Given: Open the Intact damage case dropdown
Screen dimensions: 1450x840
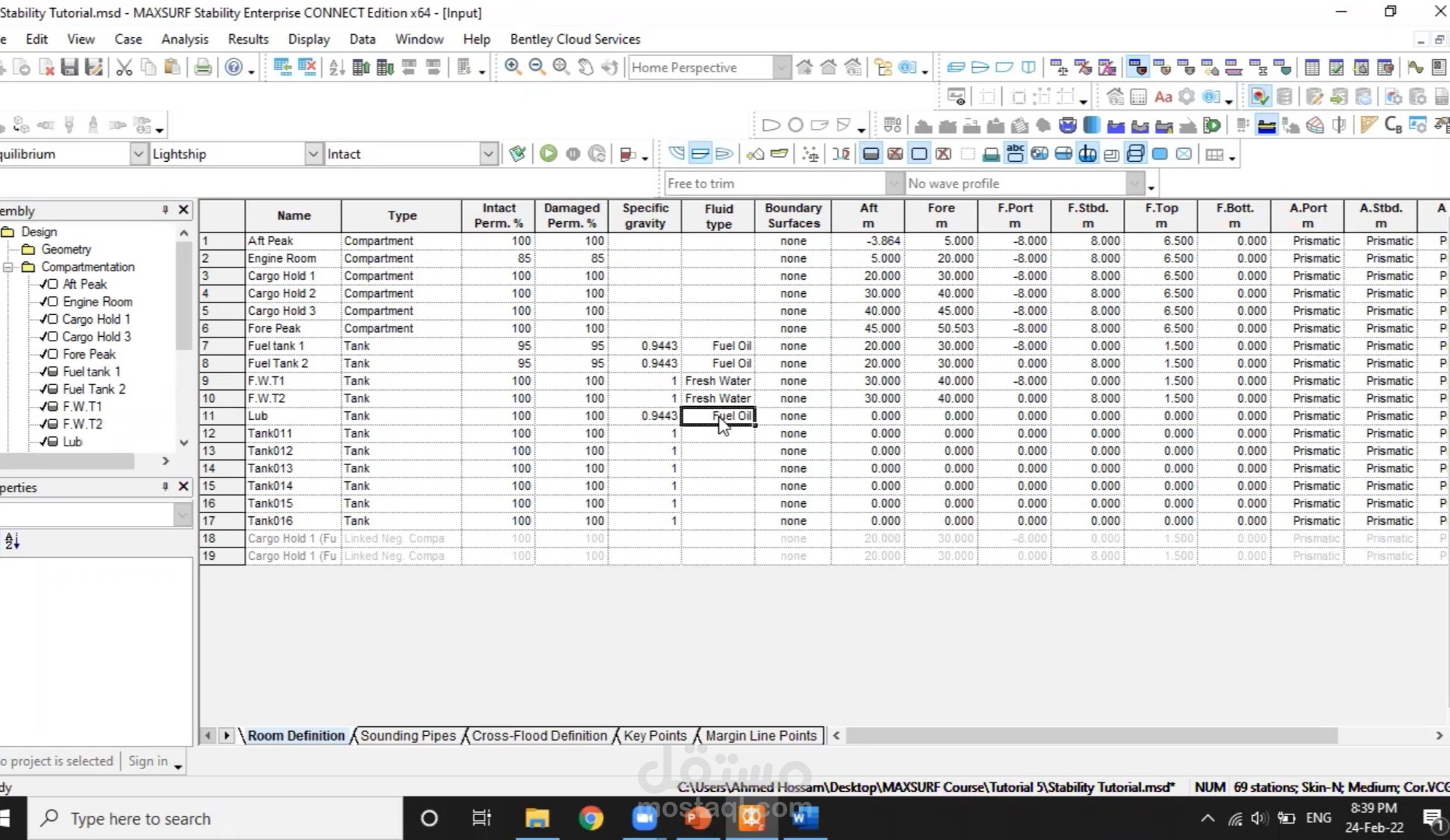Looking at the screenshot, I should (x=488, y=154).
